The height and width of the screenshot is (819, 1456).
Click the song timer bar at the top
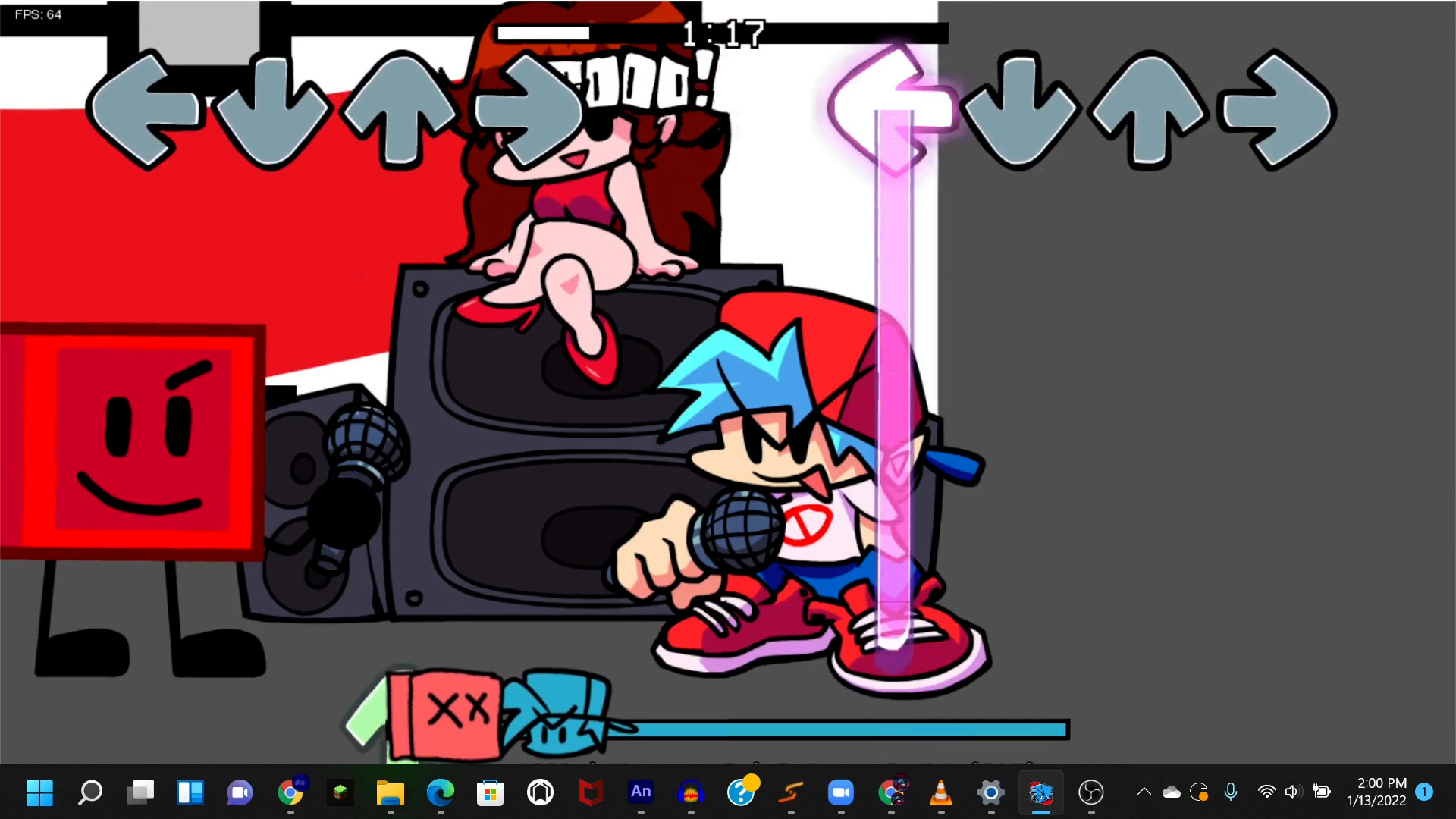pyautogui.click(x=720, y=32)
